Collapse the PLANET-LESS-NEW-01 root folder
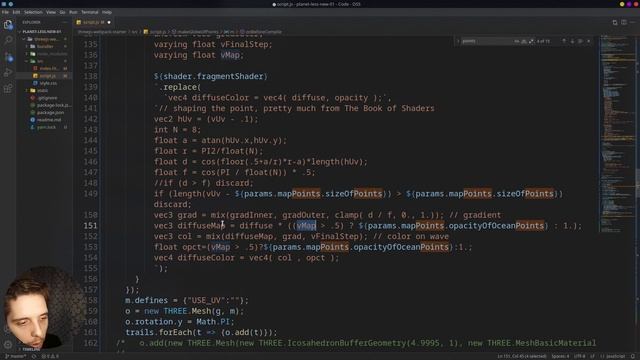The image size is (640, 360). coord(42,31)
